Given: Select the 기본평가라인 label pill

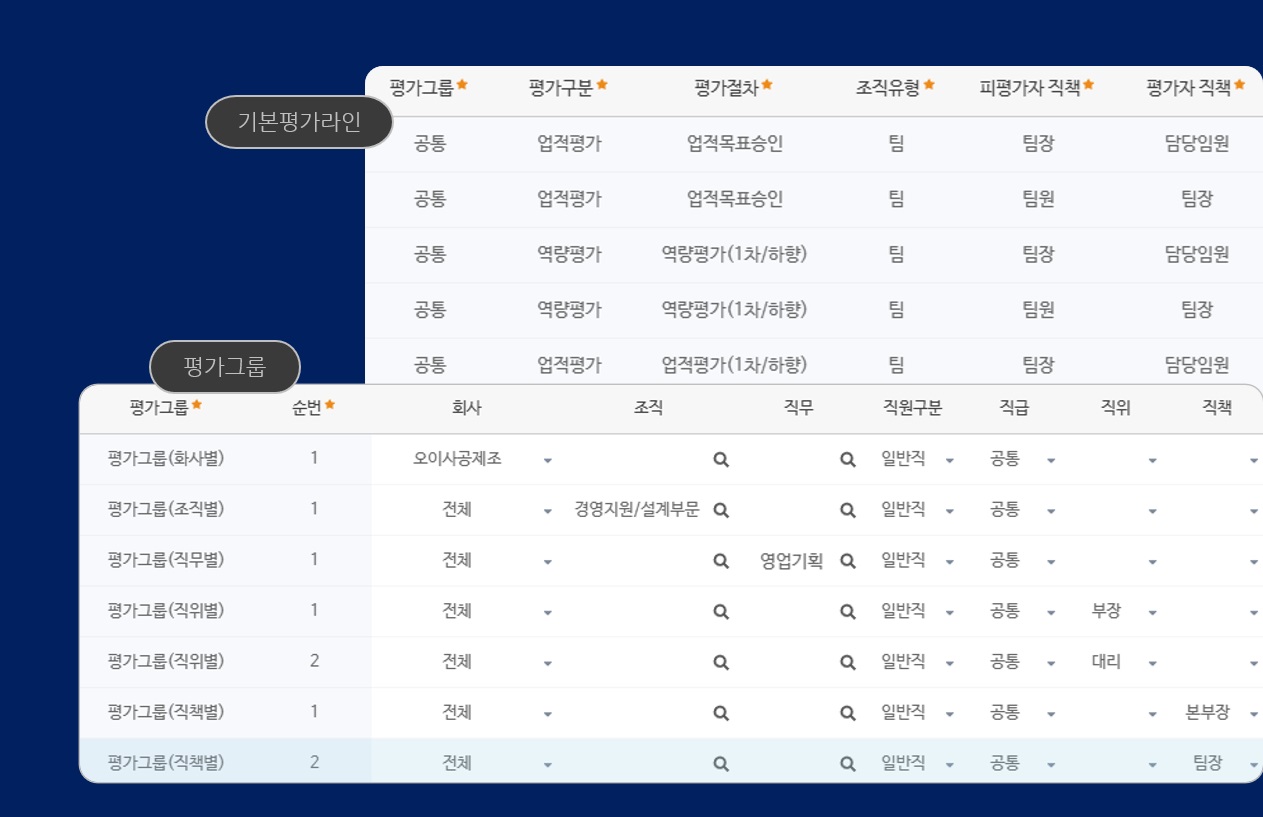Looking at the screenshot, I should [299, 121].
